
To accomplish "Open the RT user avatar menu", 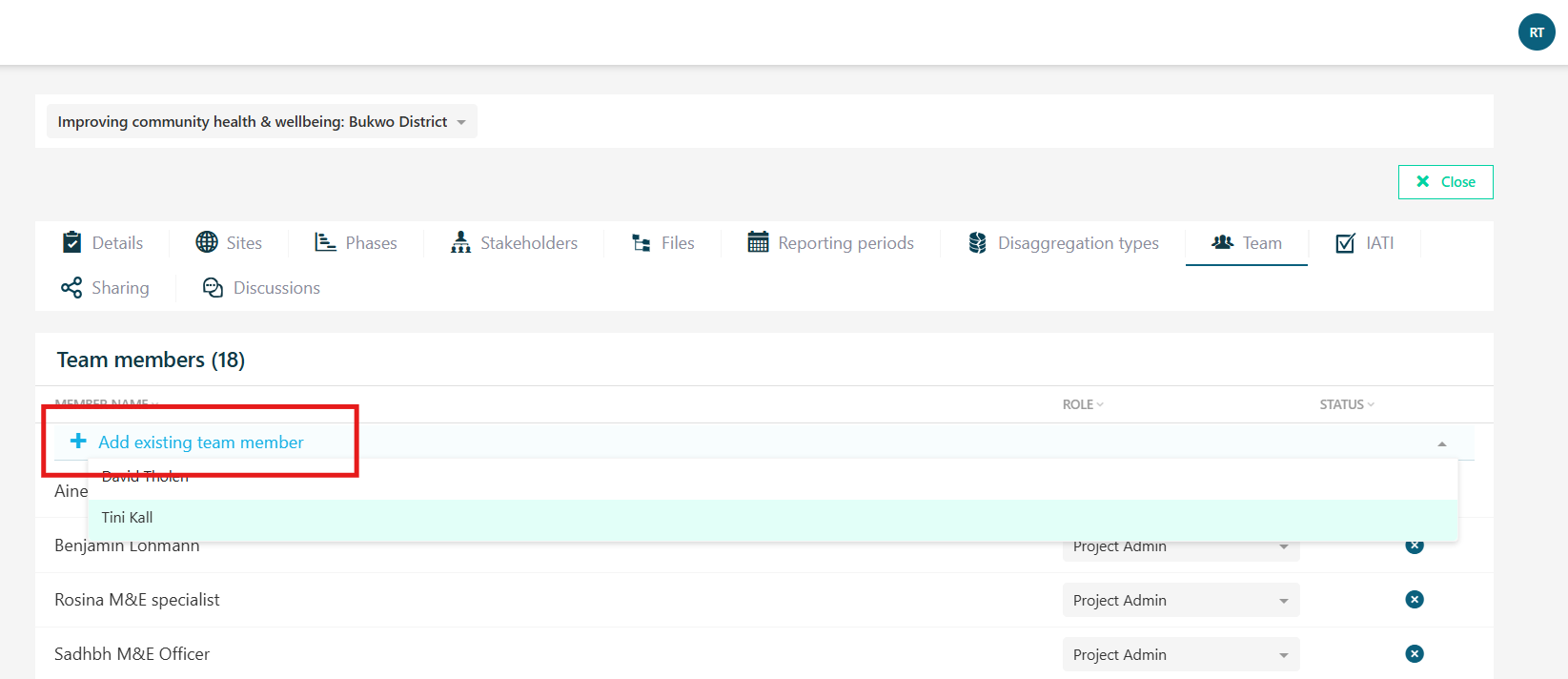I will click(1537, 32).
